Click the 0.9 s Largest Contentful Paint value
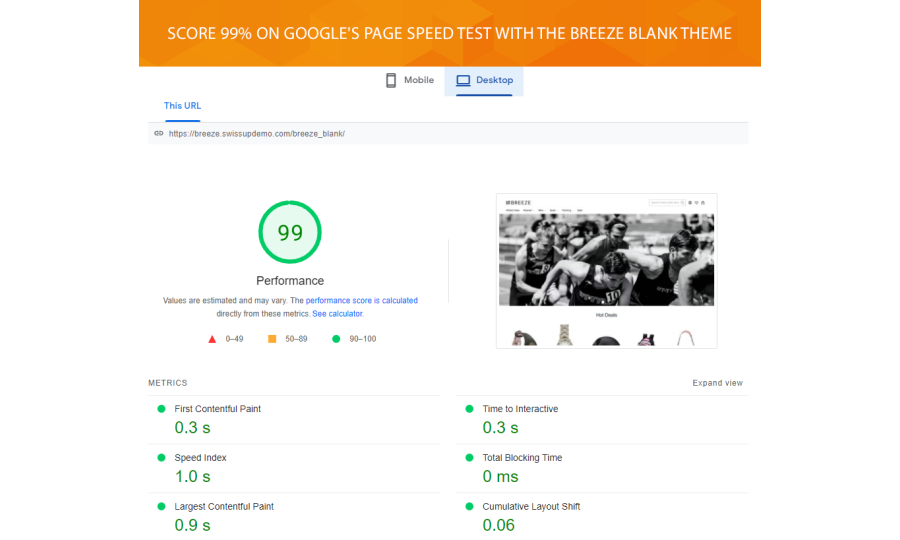This screenshot has width=900, height=540. (192, 525)
